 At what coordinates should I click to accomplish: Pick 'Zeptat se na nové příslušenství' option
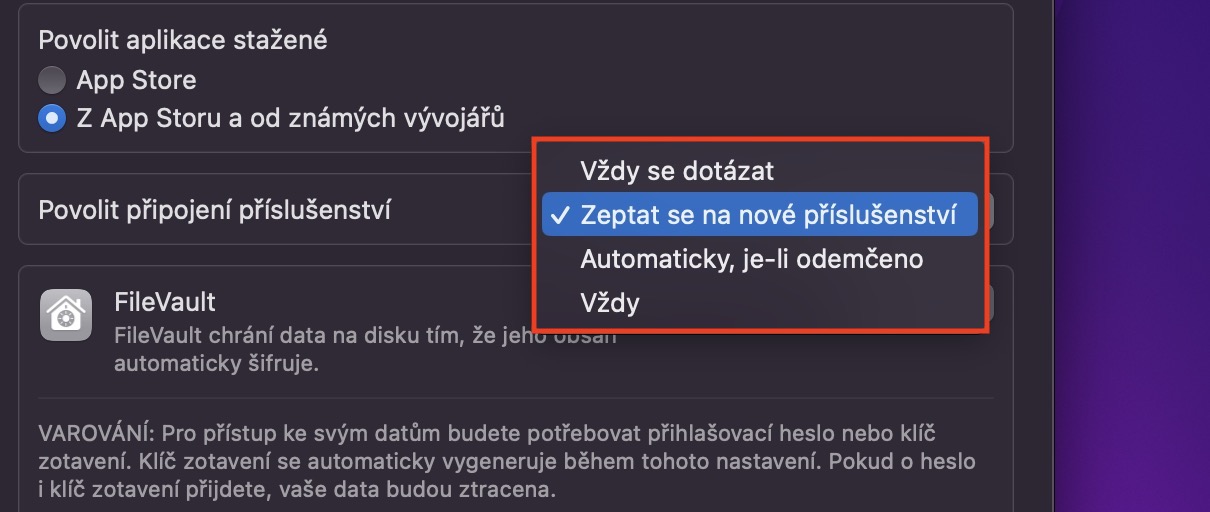(x=766, y=214)
